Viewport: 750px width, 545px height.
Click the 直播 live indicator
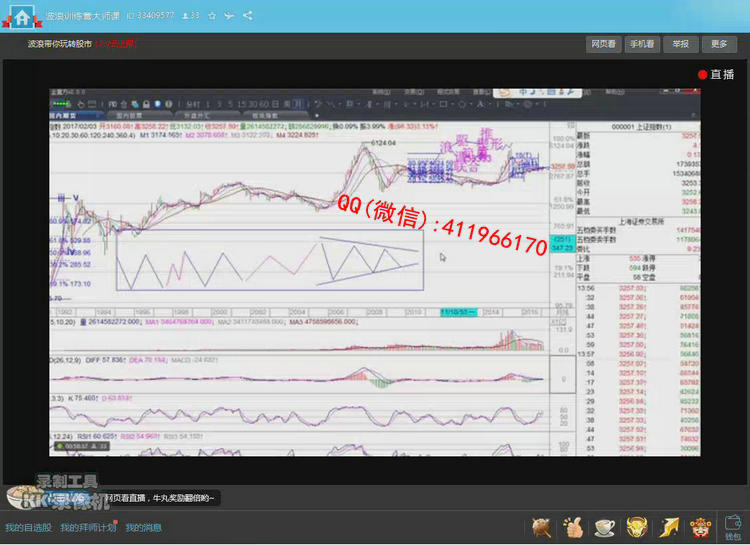coord(716,75)
